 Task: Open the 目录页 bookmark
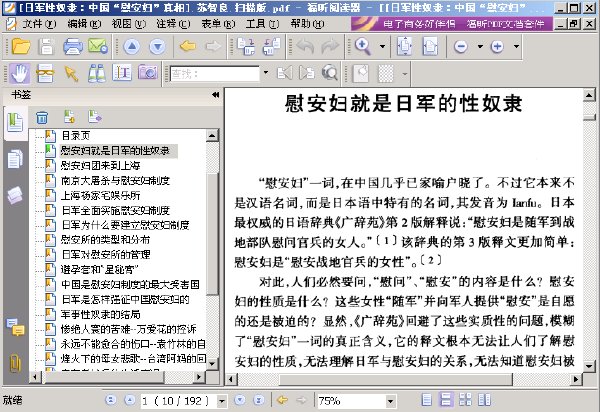pyautogui.click(x=76, y=135)
